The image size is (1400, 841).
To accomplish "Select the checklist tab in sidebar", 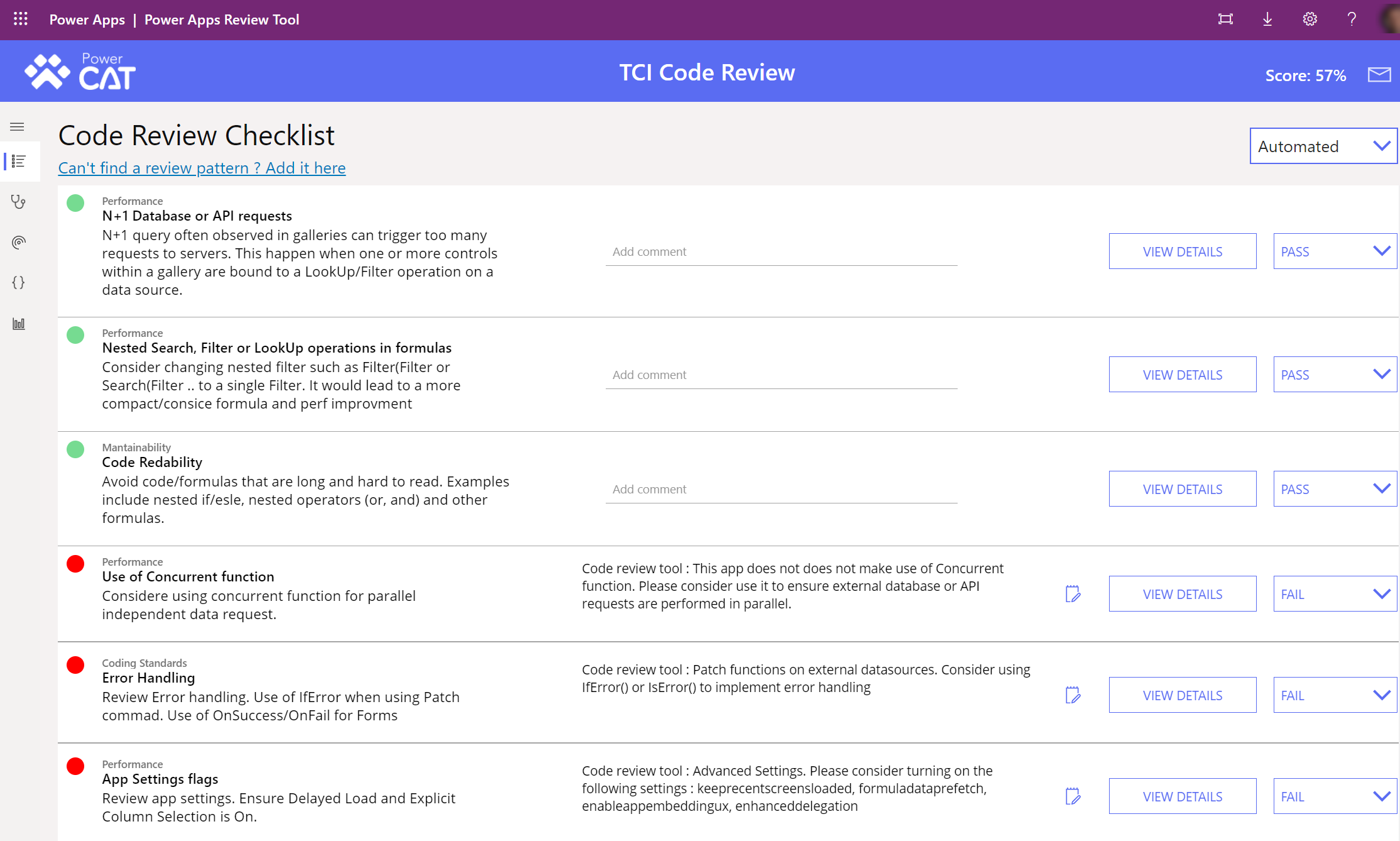I will click(x=18, y=161).
